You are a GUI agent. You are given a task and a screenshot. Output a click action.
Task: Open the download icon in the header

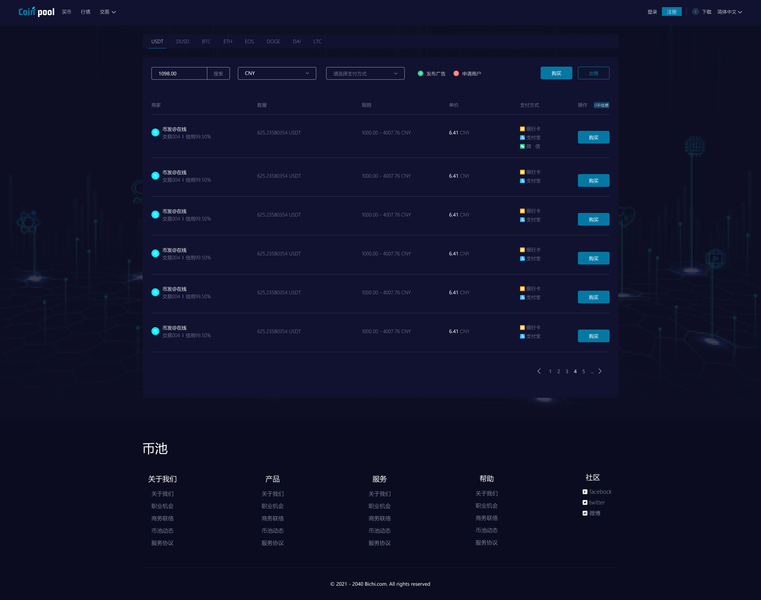point(695,12)
